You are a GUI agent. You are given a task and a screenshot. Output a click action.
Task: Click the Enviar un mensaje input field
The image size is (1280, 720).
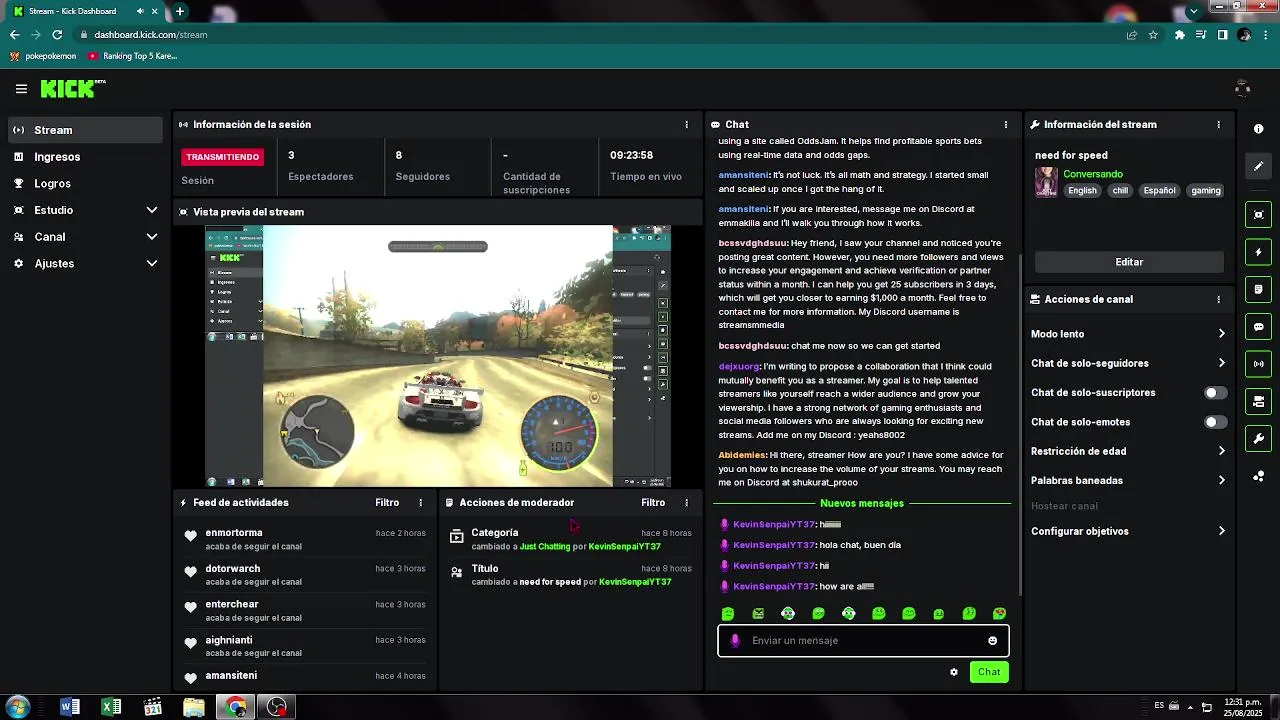click(863, 641)
